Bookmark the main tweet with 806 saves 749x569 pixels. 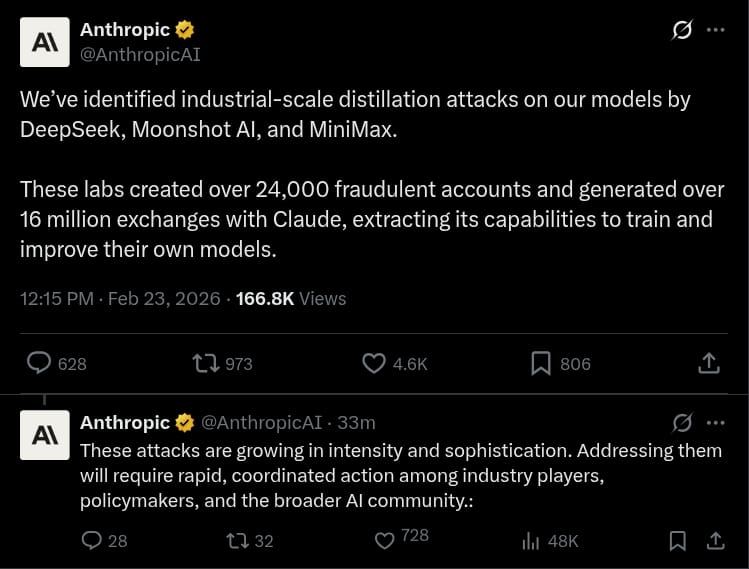click(541, 363)
